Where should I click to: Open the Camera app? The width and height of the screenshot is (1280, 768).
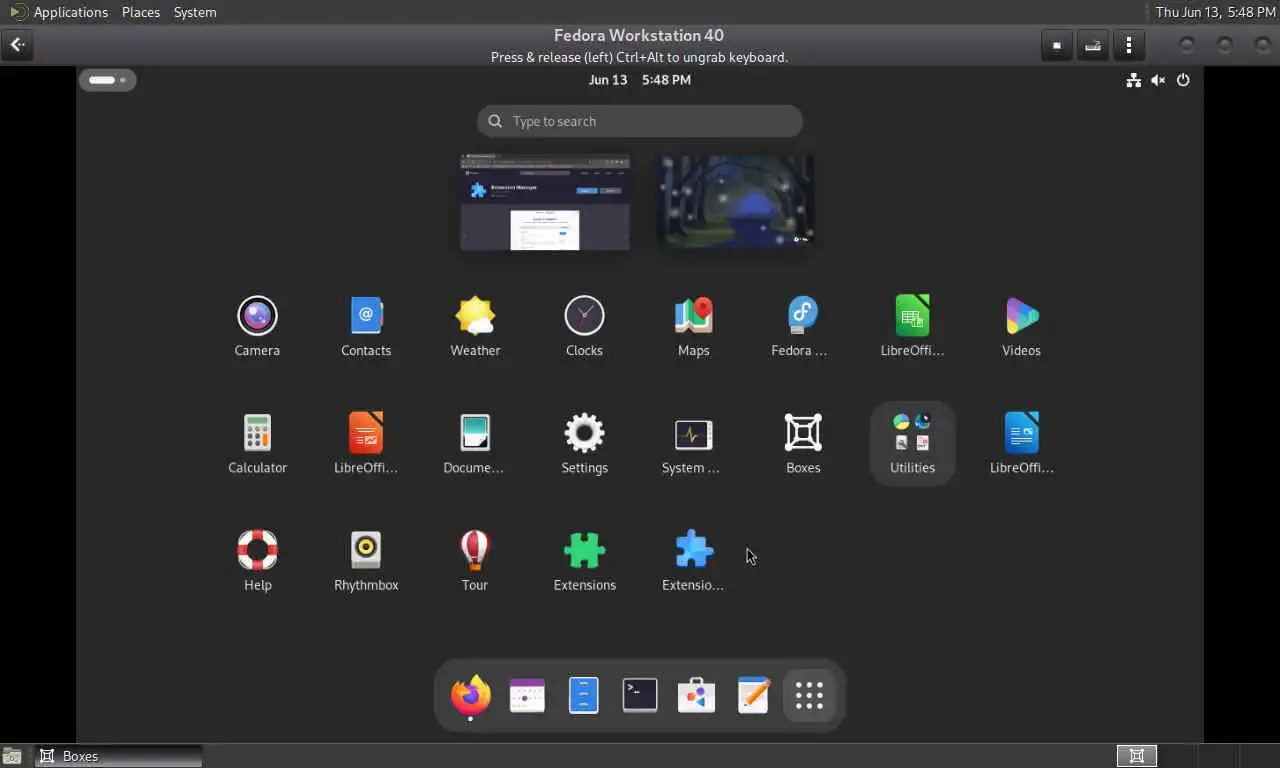257,327
